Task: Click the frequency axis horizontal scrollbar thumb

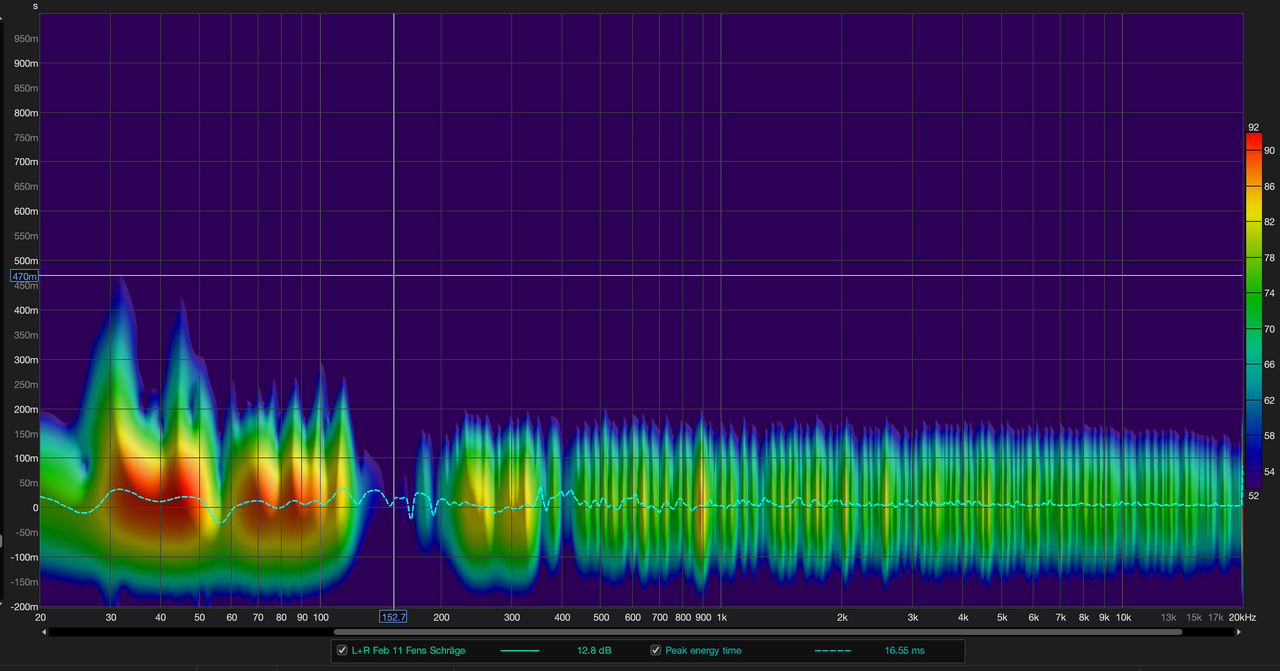Action: click(x=758, y=632)
